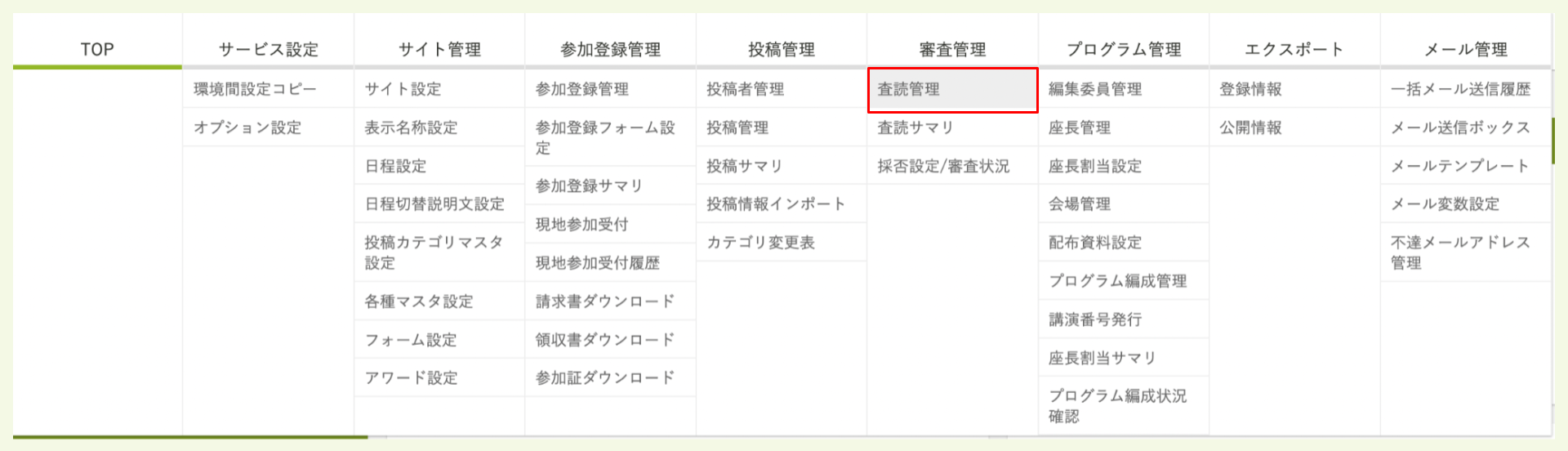Select 環境間設定コピー
The image size is (1568, 451).
click(x=255, y=89)
